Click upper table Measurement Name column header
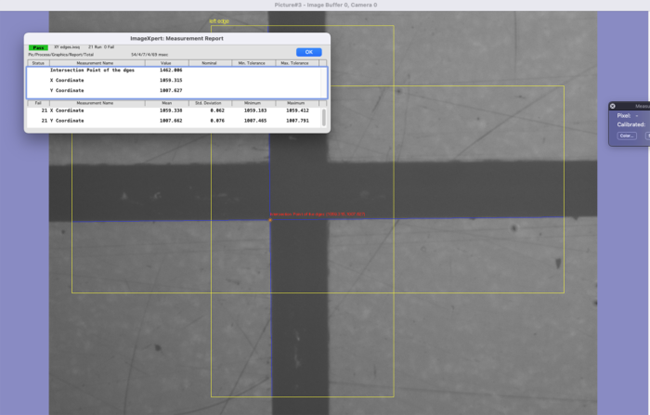This screenshot has height=415, width=650. (x=95, y=63)
